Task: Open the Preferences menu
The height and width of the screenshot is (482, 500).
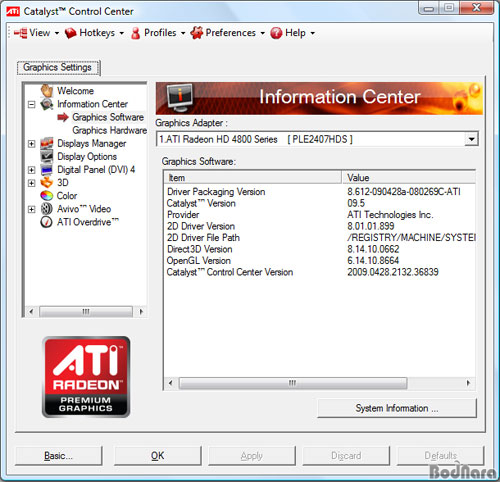Action: click(x=228, y=33)
